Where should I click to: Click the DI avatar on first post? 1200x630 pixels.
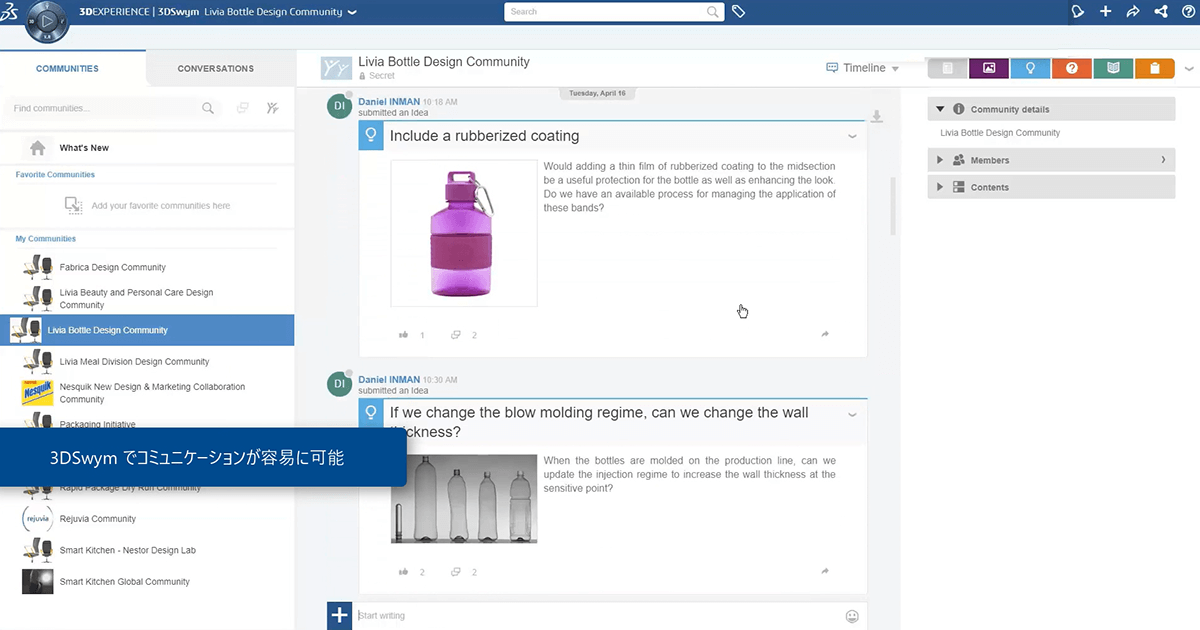[340, 106]
